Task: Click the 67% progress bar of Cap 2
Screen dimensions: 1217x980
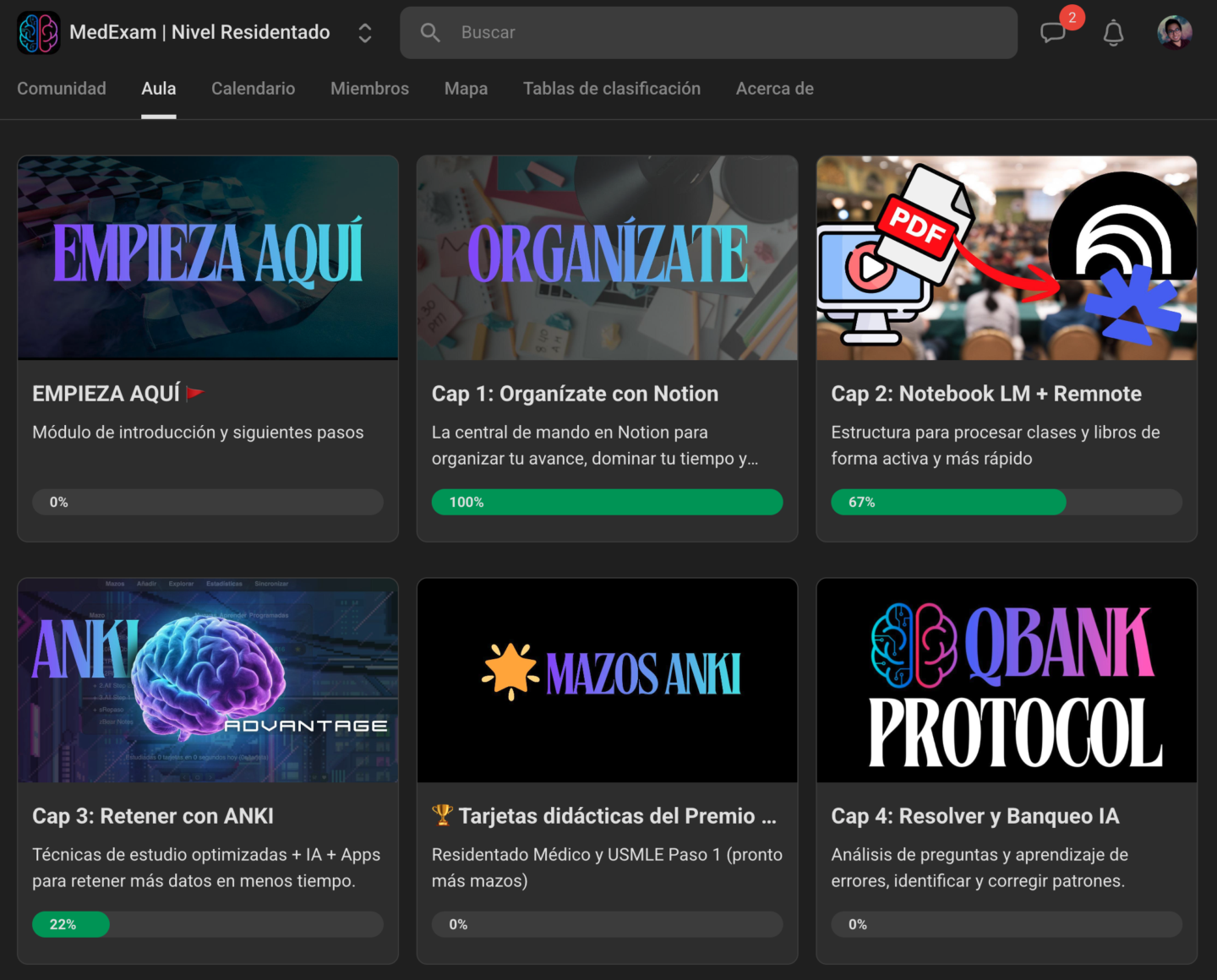Action: 1007,502
